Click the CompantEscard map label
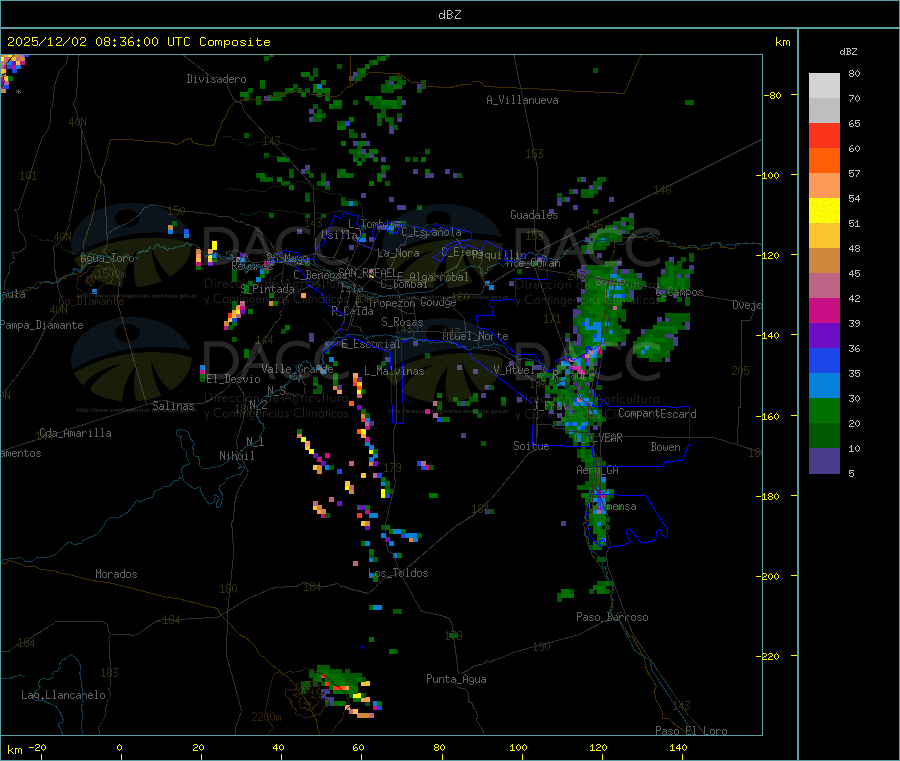This screenshot has width=900, height=761. 657,414
